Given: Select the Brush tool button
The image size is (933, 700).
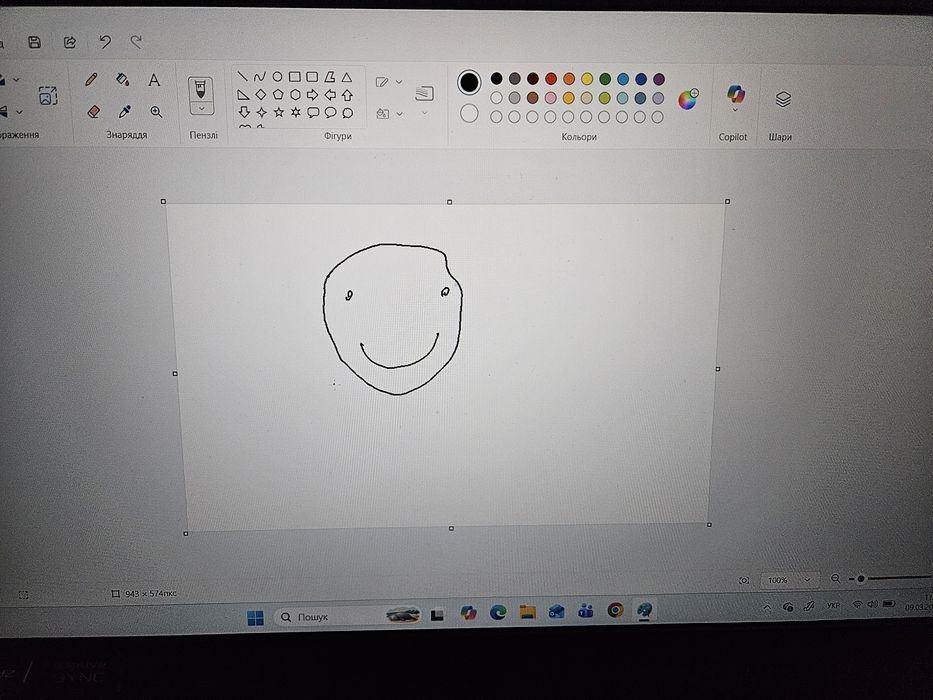Looking at the screenshot, I should pyautogui.click(x=201, y=89).
